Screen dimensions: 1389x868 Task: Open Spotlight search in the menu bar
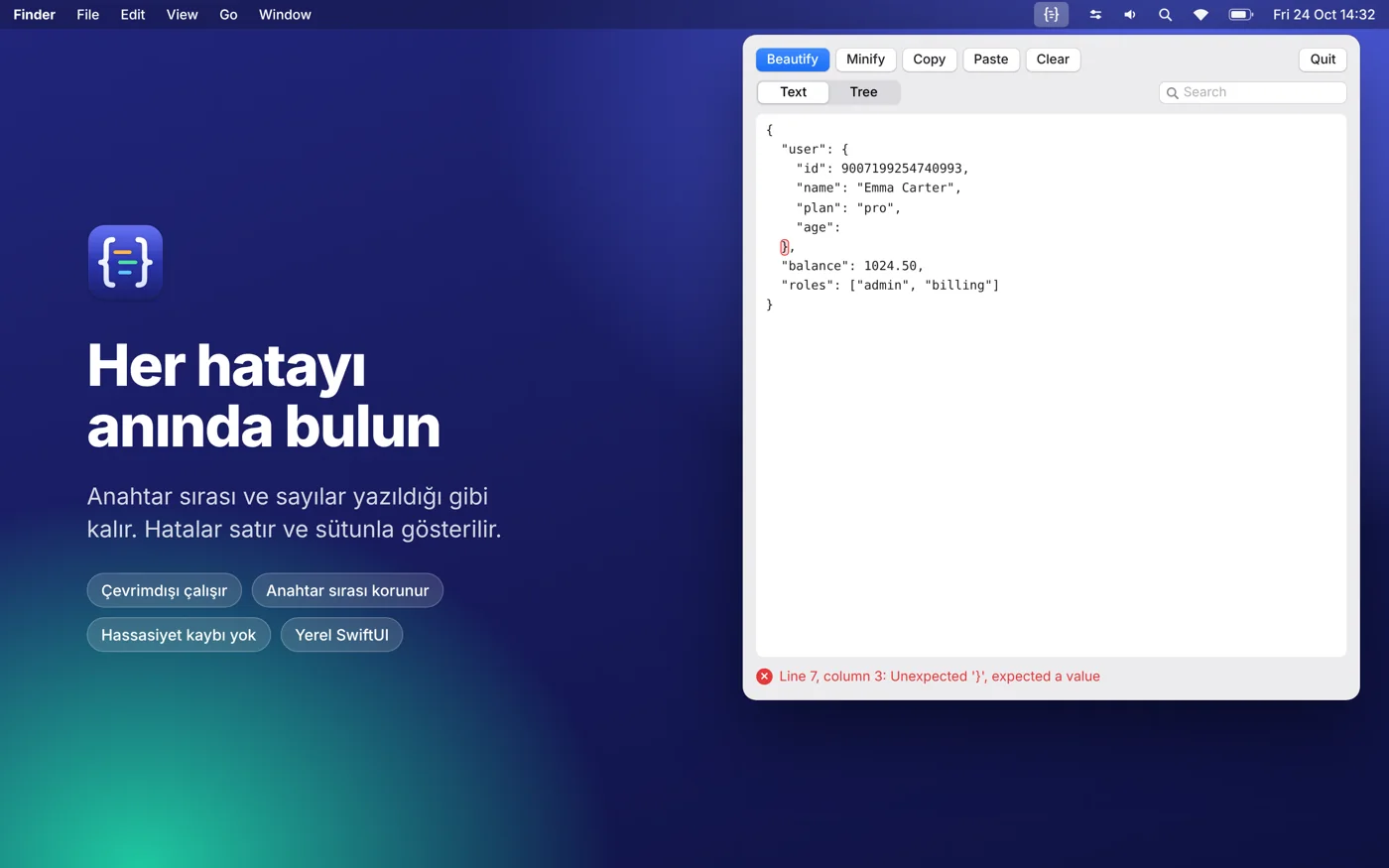coord(1165,15)
